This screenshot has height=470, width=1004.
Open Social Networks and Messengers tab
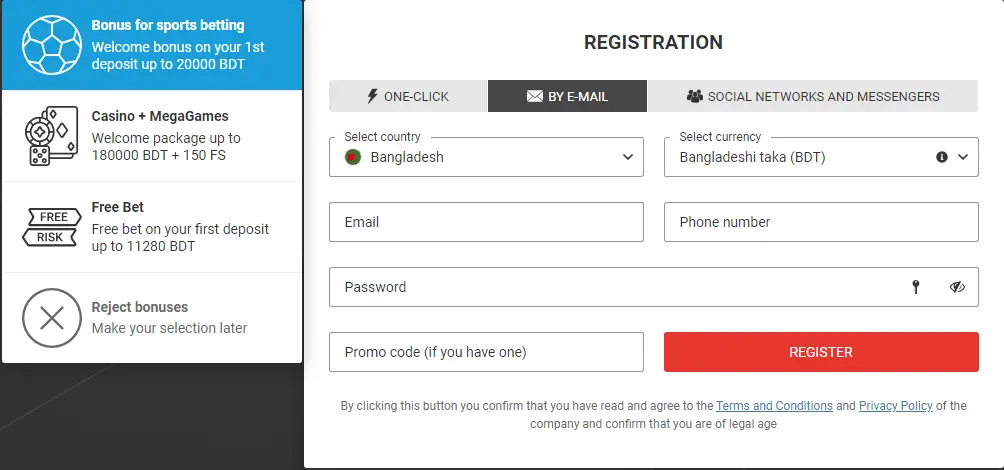point(812,97)
